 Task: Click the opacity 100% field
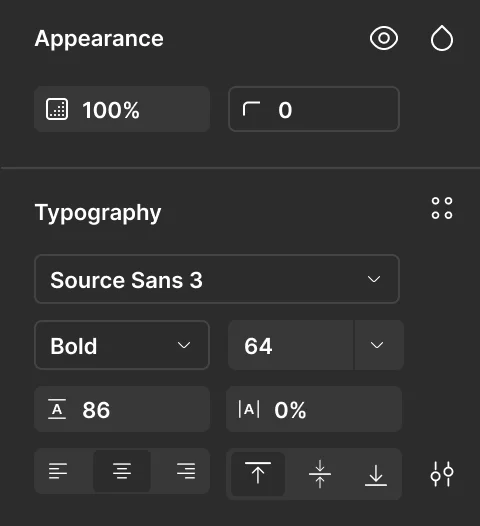[122, 109]
